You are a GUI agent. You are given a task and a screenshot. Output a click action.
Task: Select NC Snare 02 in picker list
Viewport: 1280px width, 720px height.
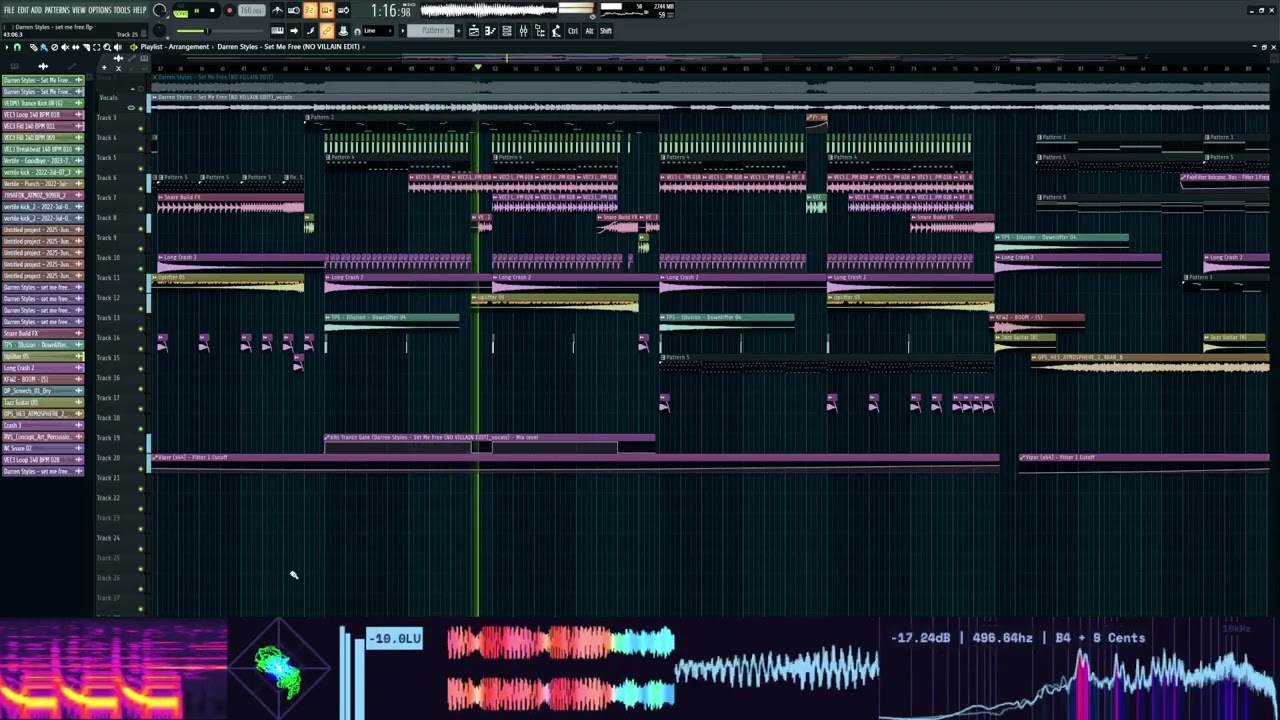tap(43, 448)
